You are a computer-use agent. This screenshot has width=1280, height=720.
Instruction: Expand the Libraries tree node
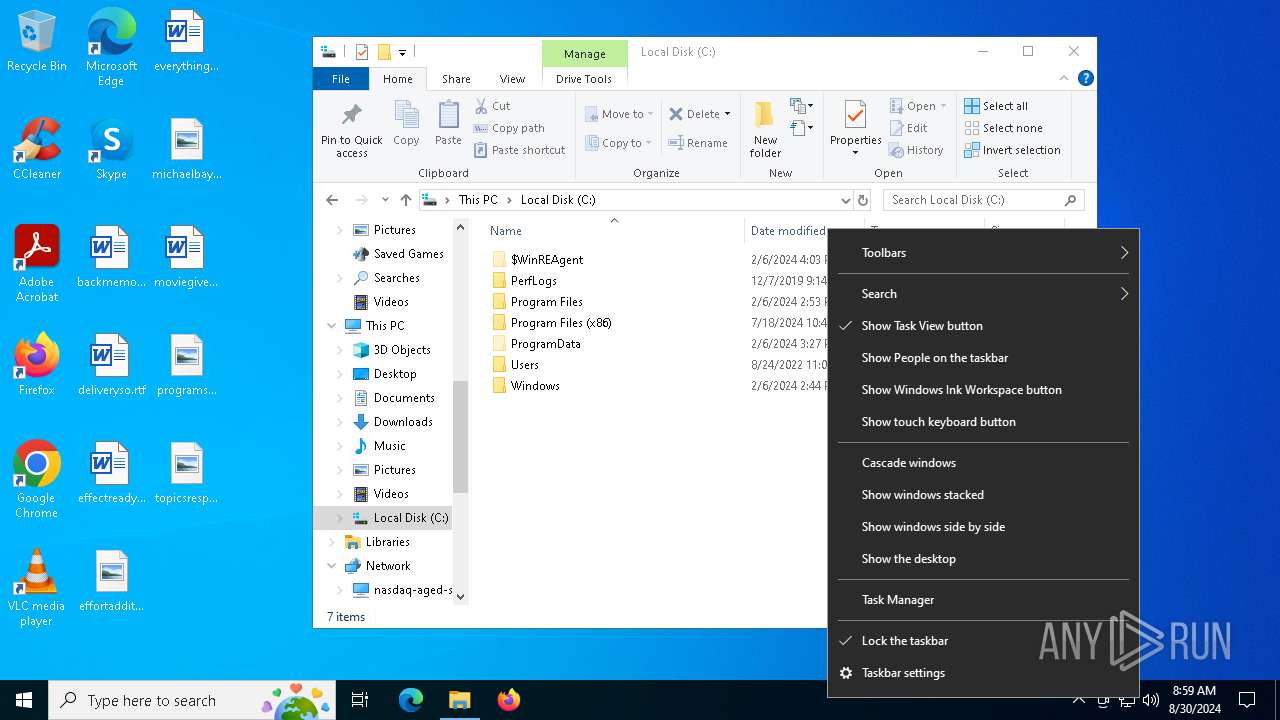point(332,542)
